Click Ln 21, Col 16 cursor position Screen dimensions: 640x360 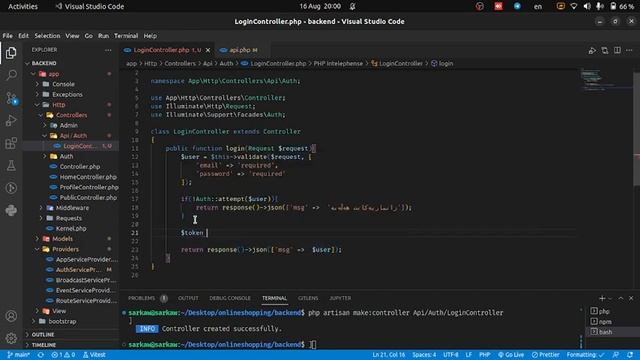point(389,355)
